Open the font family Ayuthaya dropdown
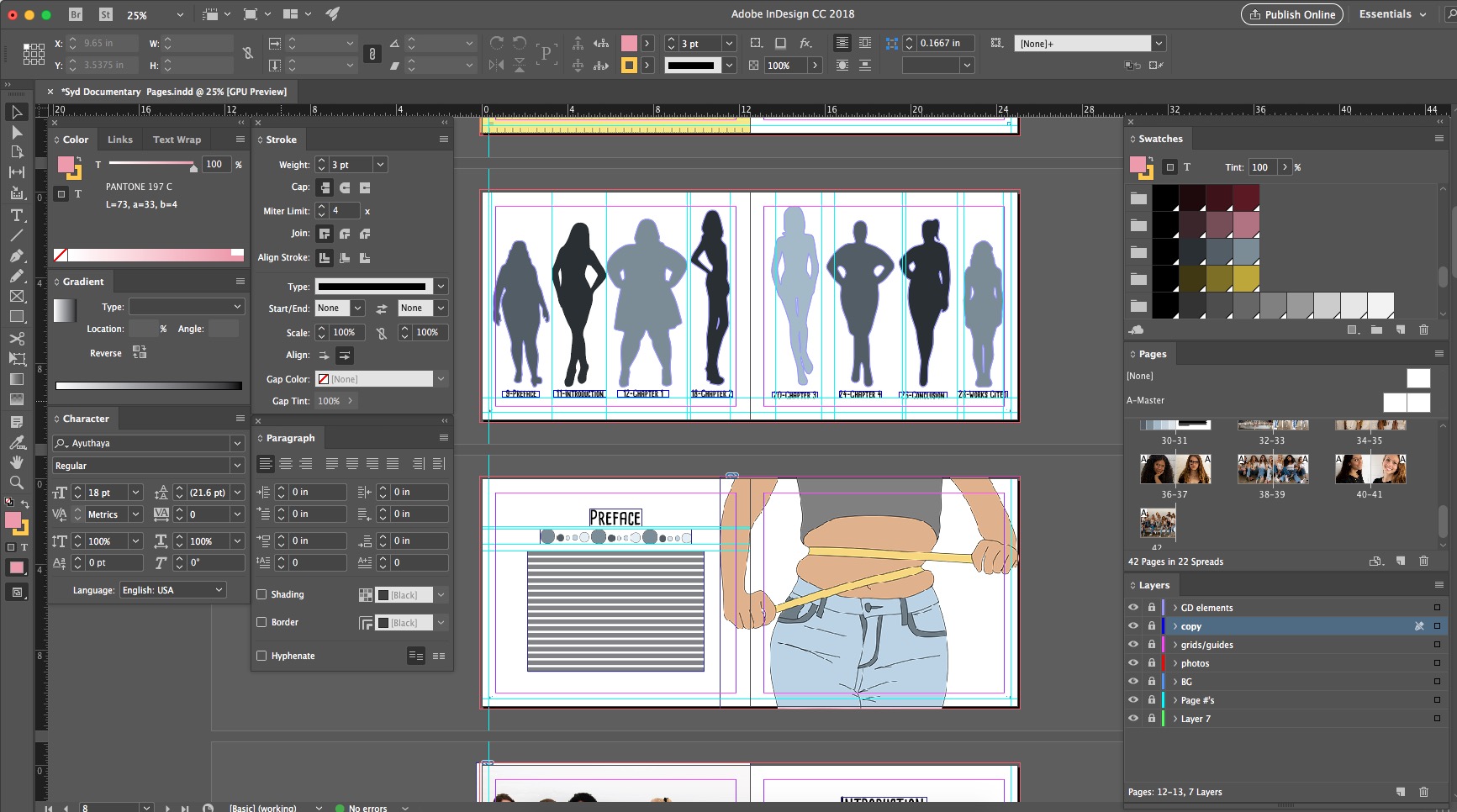 click(x=236, y=443)
